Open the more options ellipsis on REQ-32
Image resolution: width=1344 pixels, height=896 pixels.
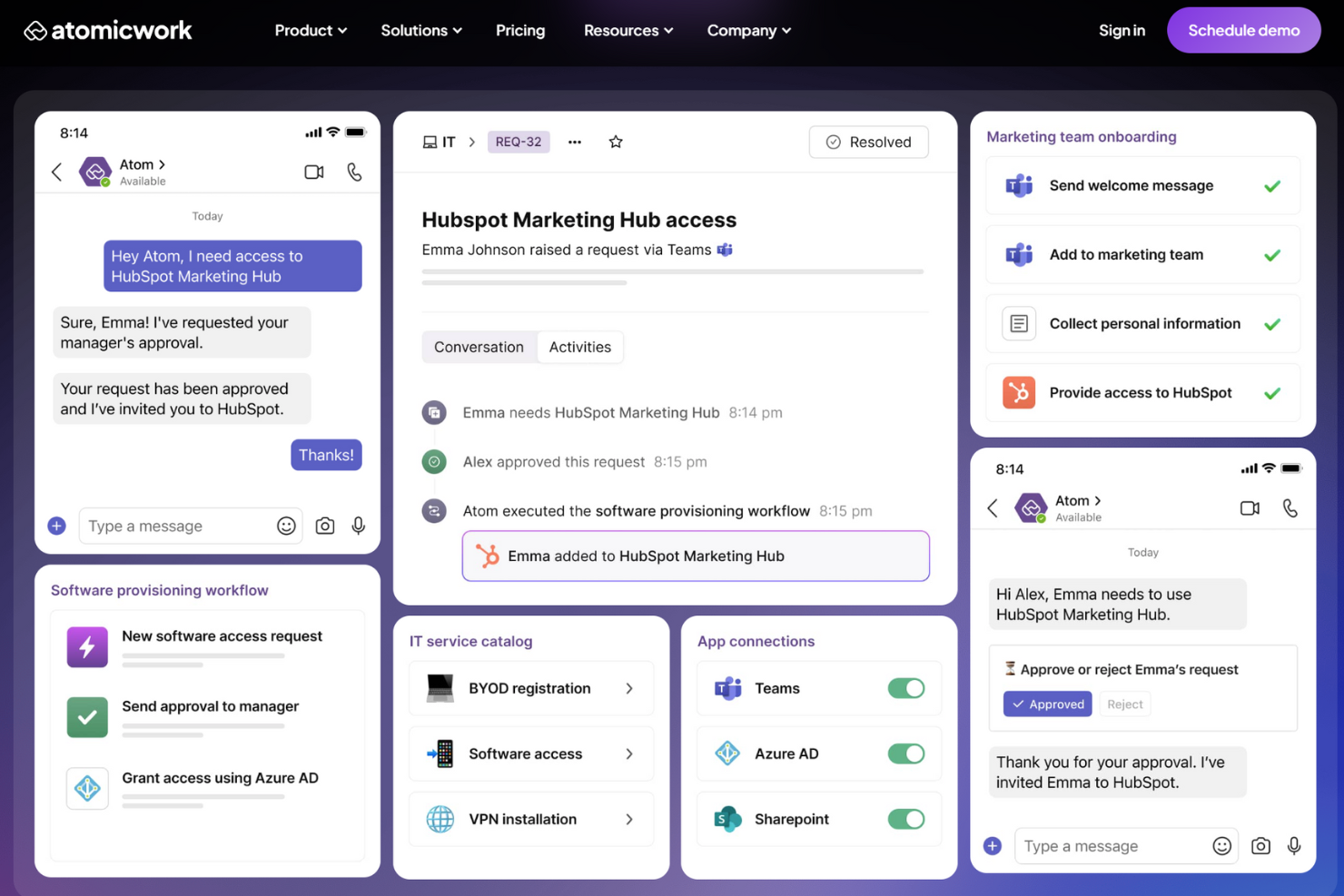pyautogui.click(x=575, y=143)
